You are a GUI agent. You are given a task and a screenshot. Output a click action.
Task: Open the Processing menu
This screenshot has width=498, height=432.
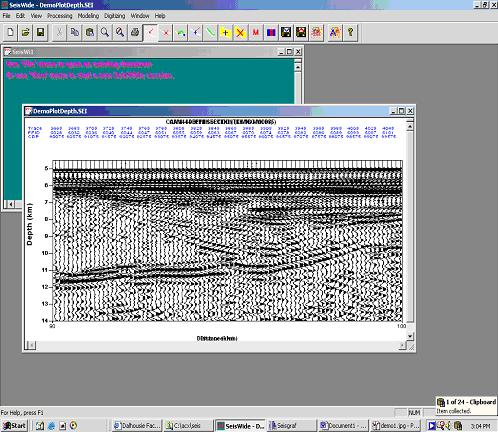click(60, 16)
